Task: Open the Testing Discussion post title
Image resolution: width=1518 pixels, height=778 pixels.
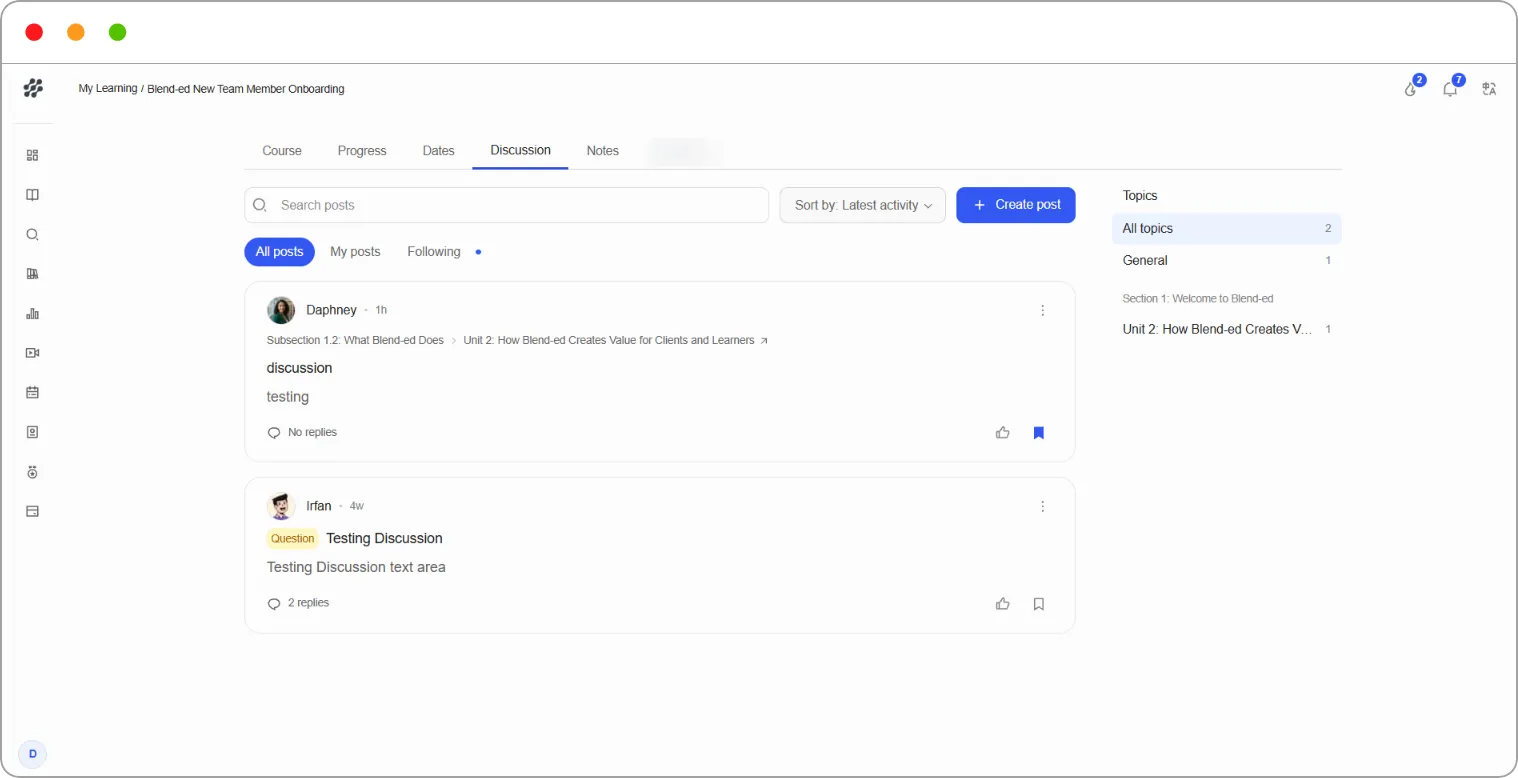Action: click(384, 539)
